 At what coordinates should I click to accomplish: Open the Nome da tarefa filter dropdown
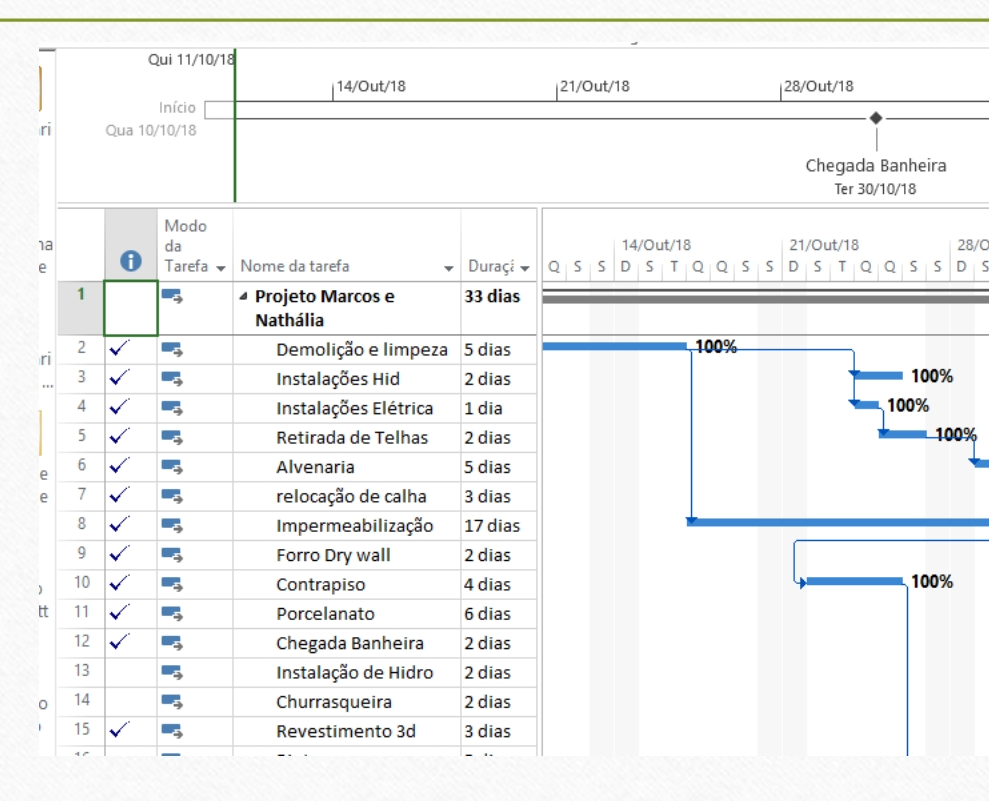pos(449,267)
